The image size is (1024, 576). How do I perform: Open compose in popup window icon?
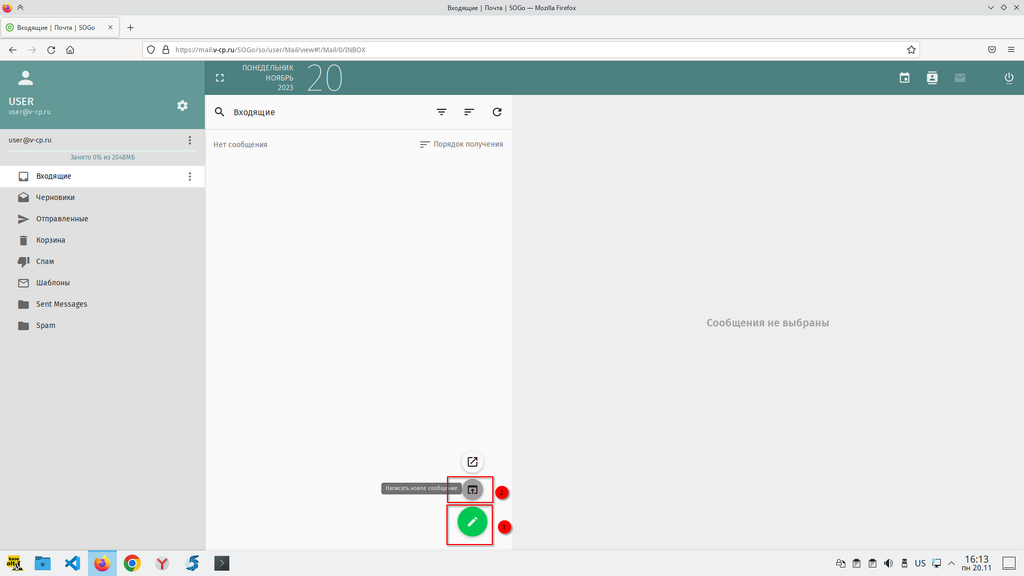[x=472, y=462]
